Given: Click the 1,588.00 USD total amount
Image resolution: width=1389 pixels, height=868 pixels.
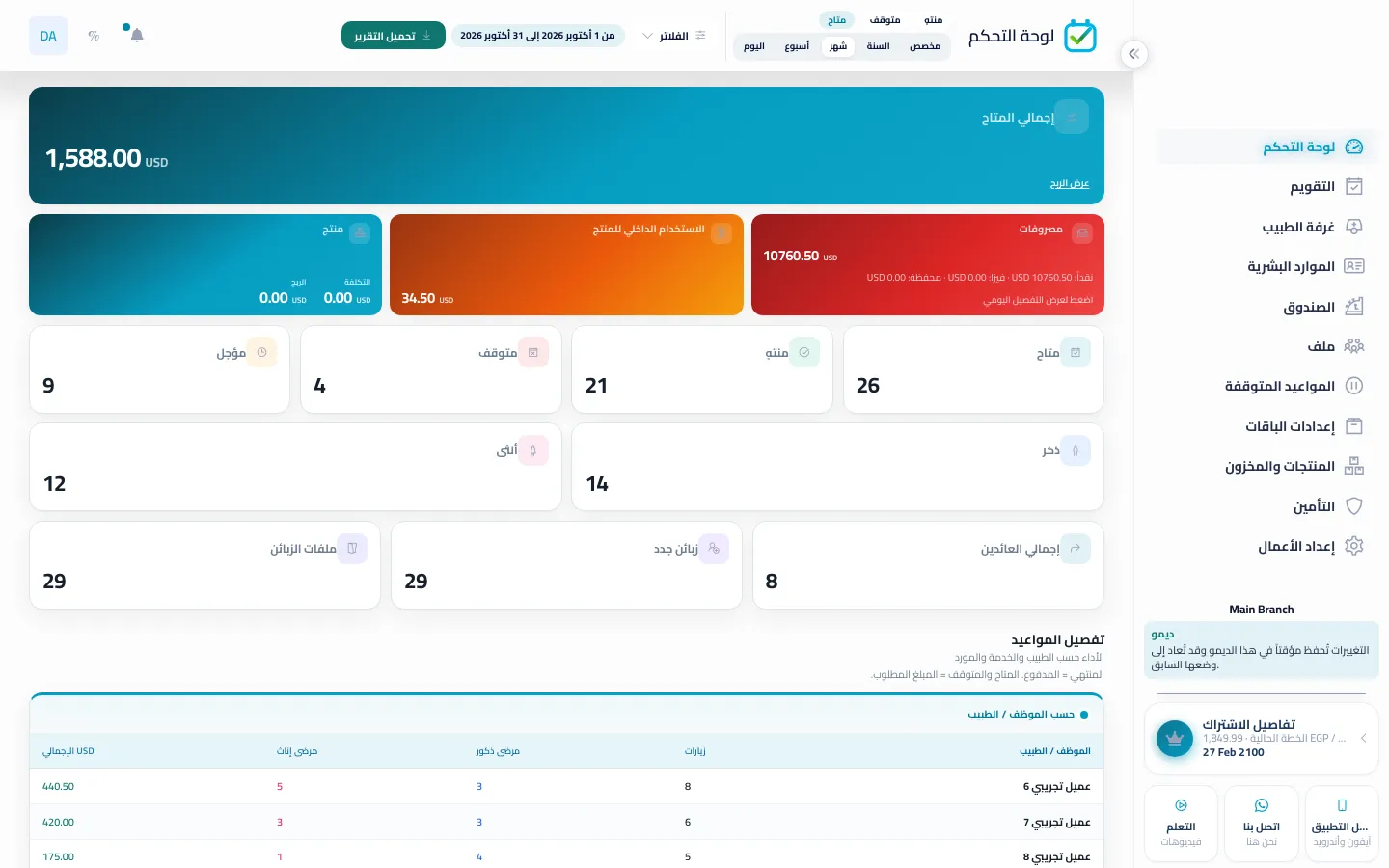Looking at the screenshot, I should pyautogui.click(x=107, y=158).
